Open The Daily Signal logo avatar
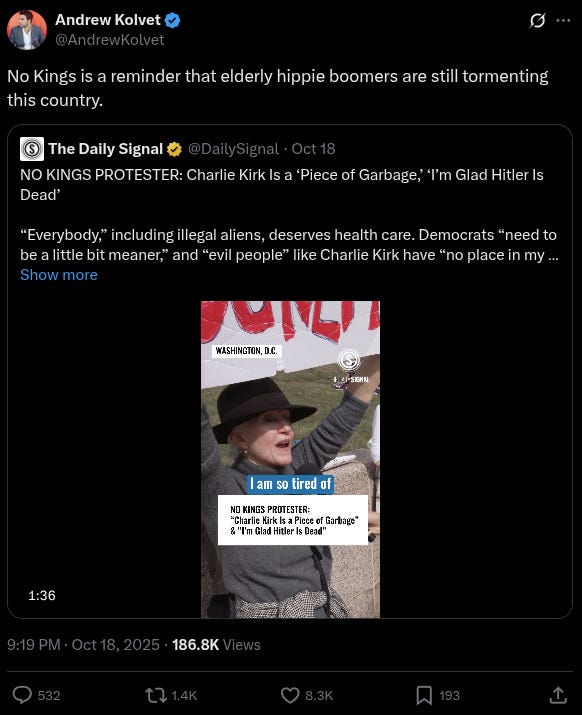Screen dimensions: 582x715 pos(32,149)
